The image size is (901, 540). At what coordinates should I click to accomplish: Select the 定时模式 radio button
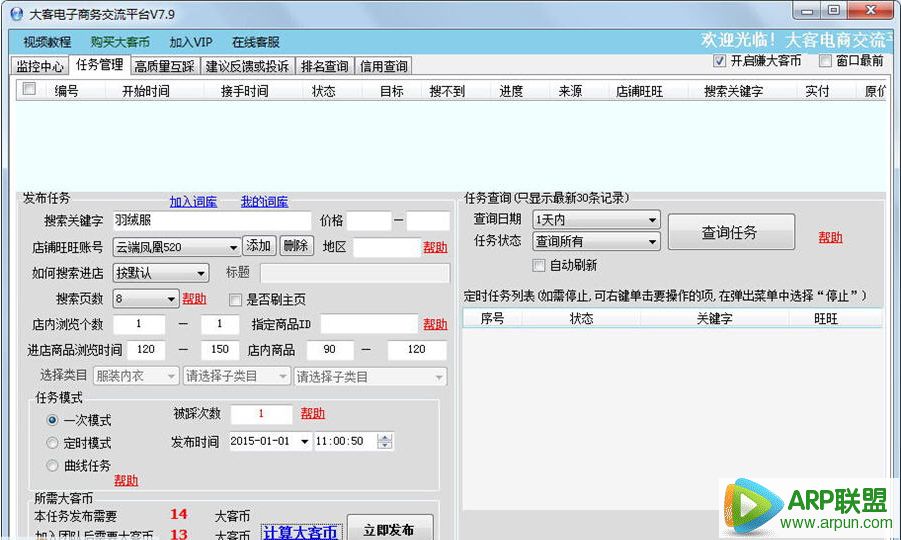click(x=53, y=443)
